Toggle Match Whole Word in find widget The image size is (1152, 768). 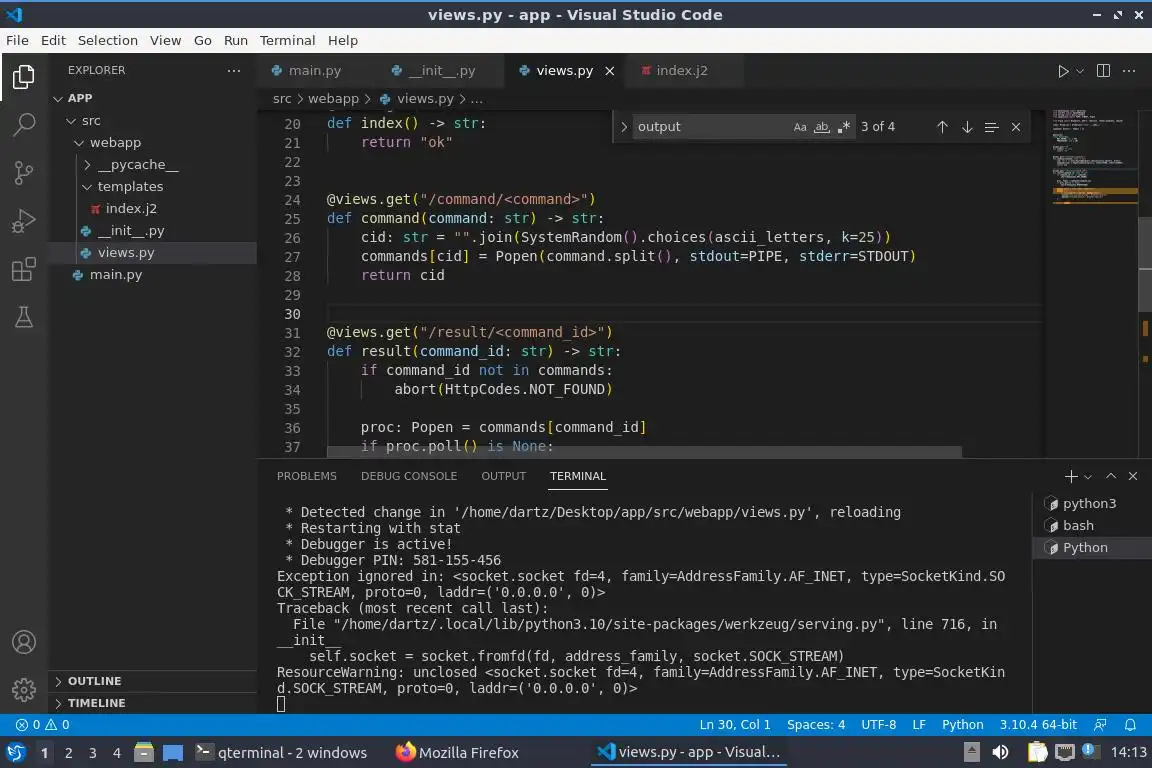point(821,127)
